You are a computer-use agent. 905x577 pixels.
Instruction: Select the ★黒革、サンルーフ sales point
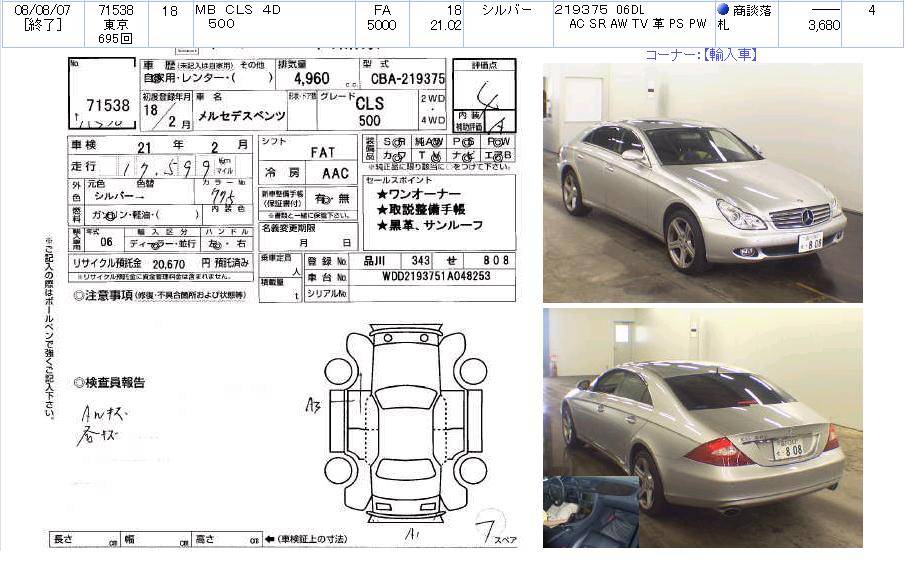(429, 225)
